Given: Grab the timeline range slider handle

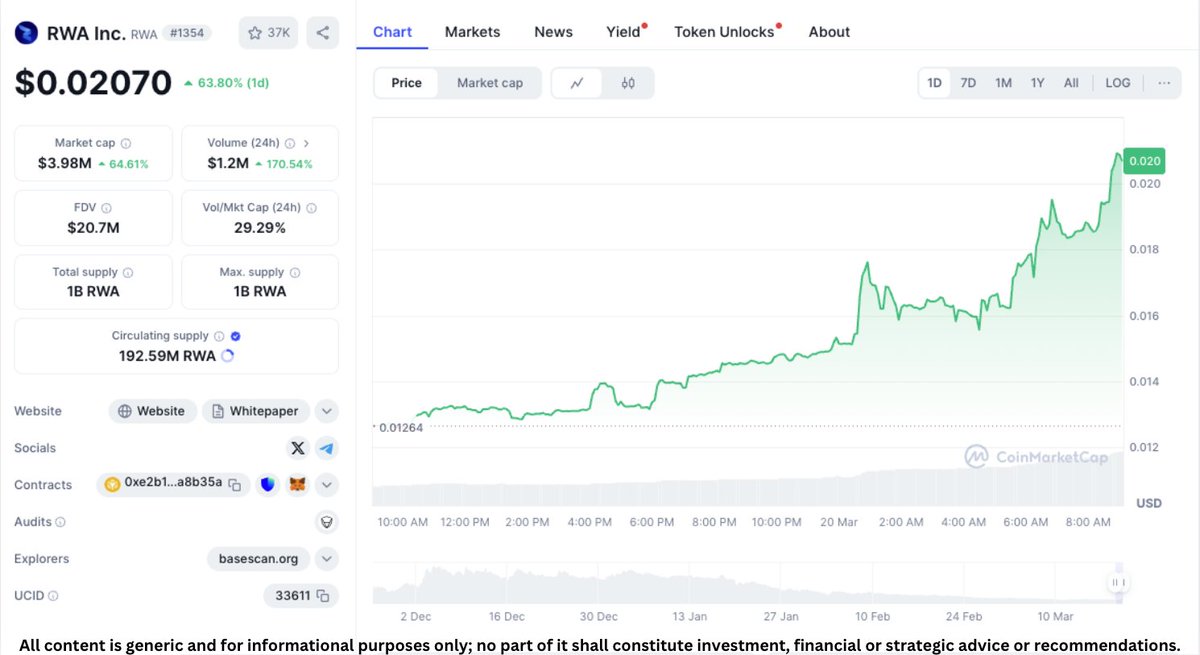Looking at the screenshot, I should tap(1118, 583).
